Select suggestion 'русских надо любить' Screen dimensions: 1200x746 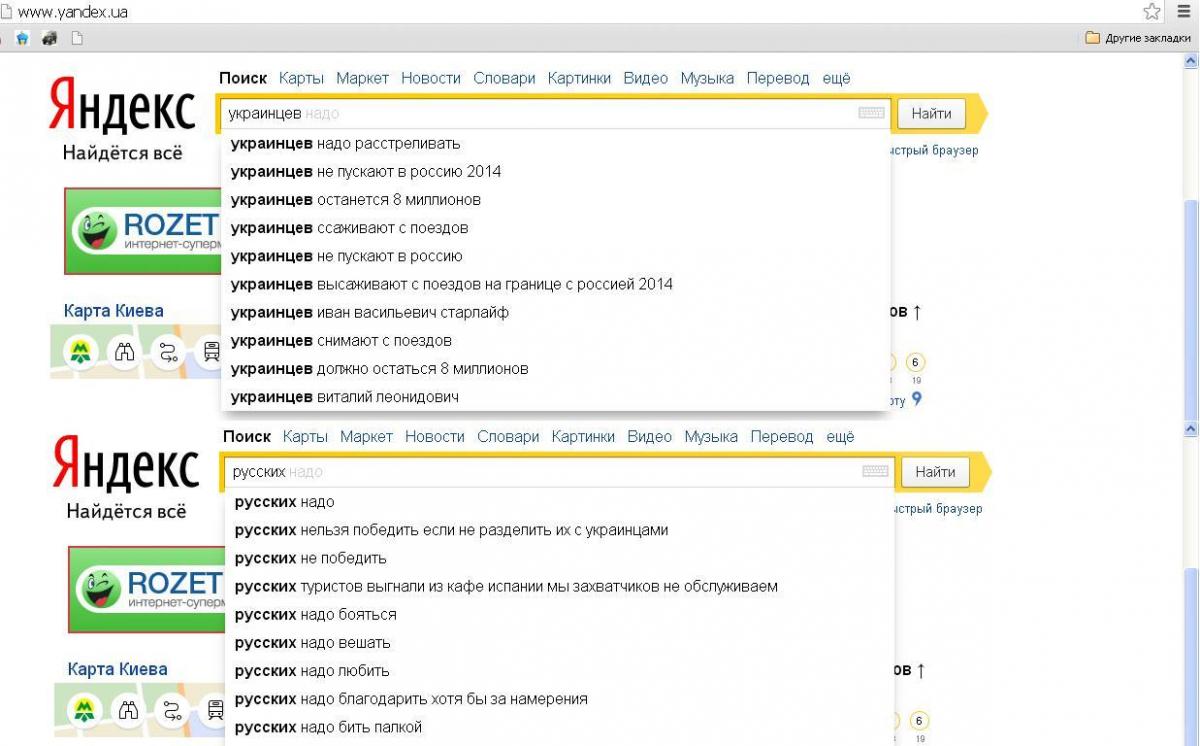click(560, 670)
